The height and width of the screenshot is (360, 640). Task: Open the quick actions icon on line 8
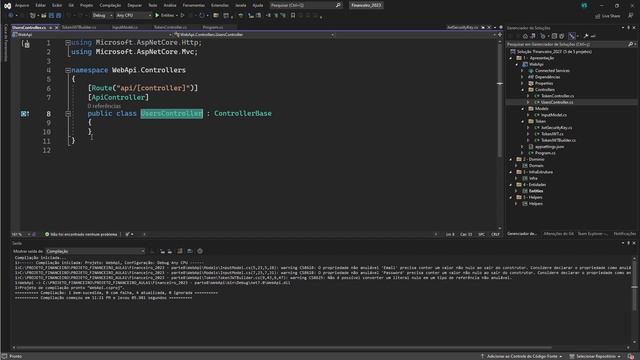(x=25, y=114)
